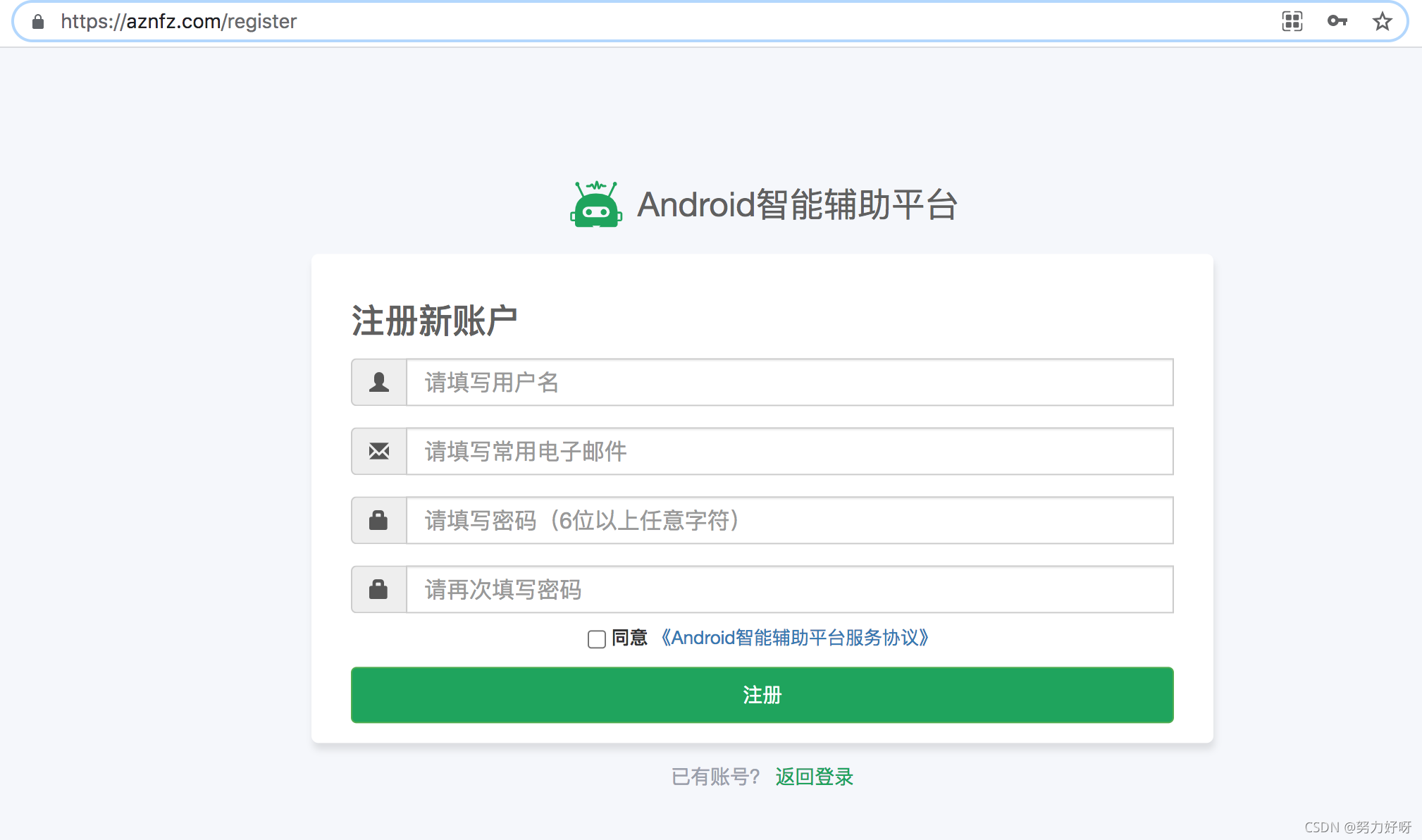Open the saved passwords key icon

pos(1337,21)
